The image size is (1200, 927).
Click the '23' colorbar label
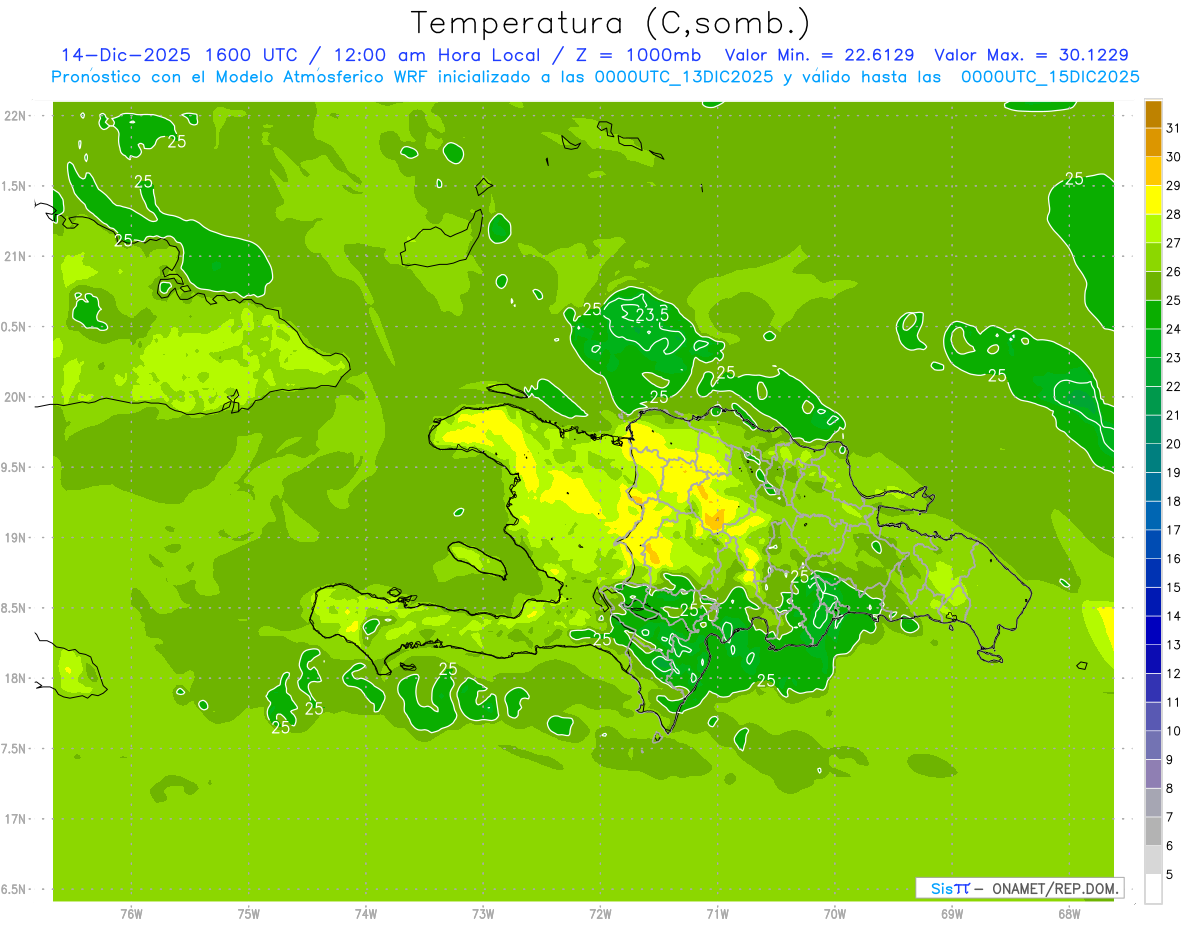(1174, 358)
